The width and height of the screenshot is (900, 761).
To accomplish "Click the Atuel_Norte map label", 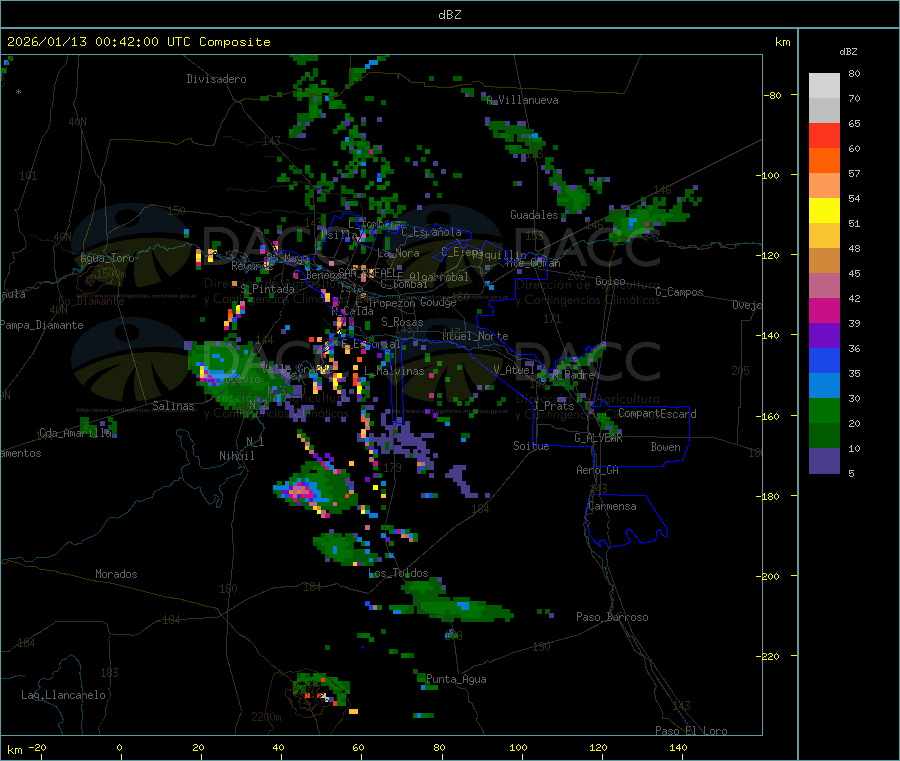I will click(x=475, y=336).
